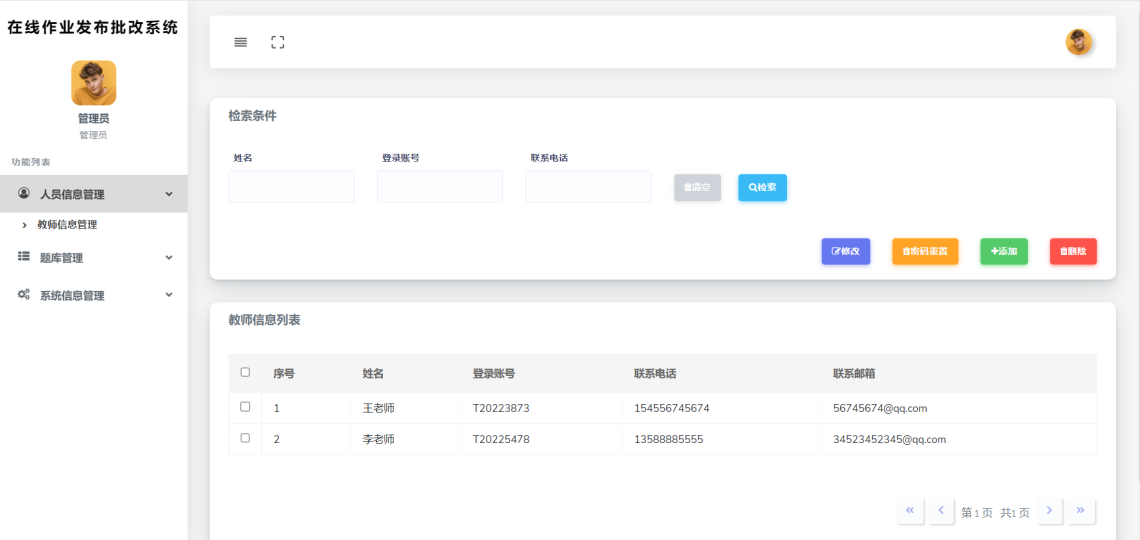Click the account cell T20223873

(501, 408)
